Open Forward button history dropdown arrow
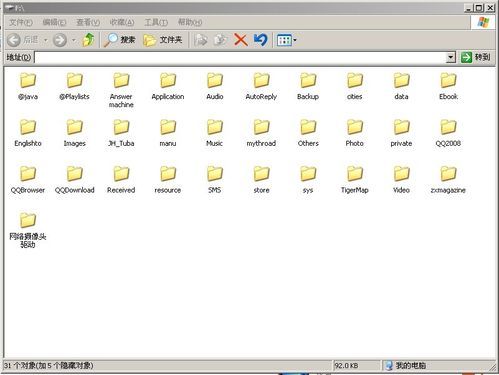This screenshot has width=499, height=375. 74,40
